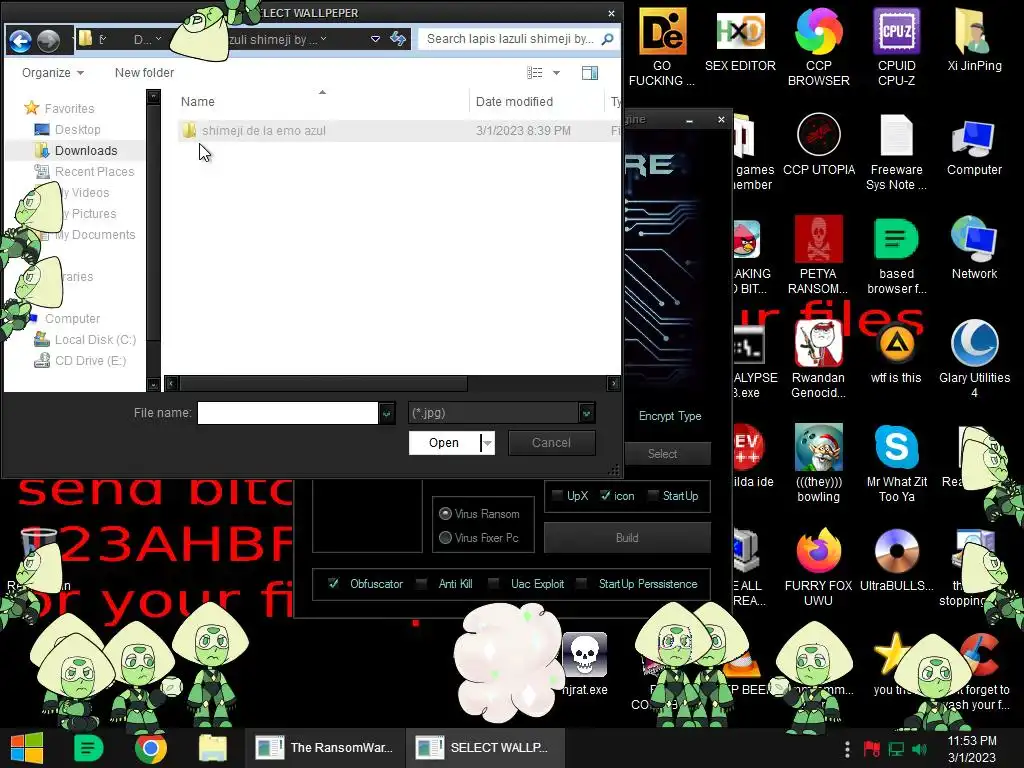The height and width of the screenshot is (768, 1024).
Task: Open the njrat.exe skull icon
Action: click(x=584, y=664)
